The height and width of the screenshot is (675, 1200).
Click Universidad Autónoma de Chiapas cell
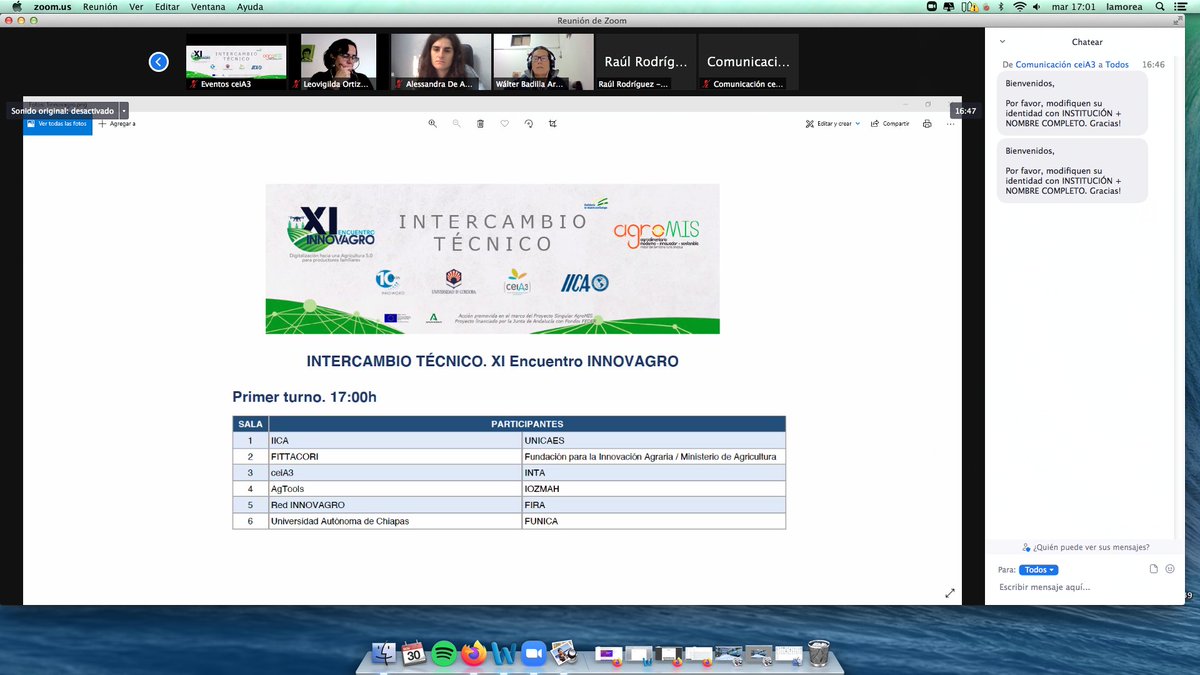pyautogui.click(x=395, y=521)
